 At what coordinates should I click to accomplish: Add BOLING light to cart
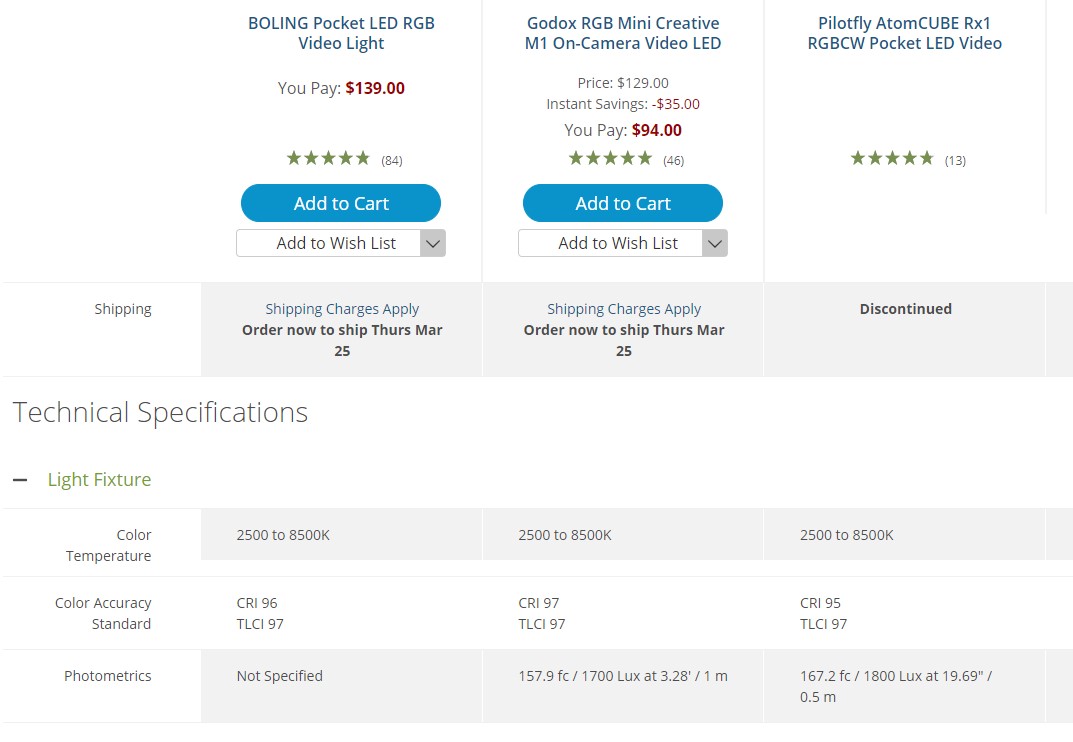[341, 203]
